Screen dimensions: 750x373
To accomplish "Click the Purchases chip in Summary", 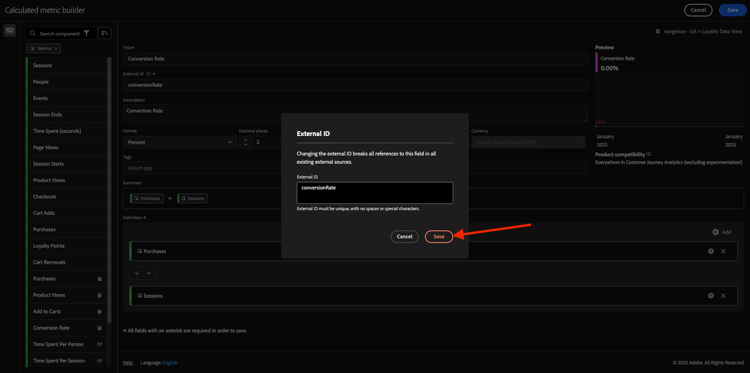I will 147,198.
